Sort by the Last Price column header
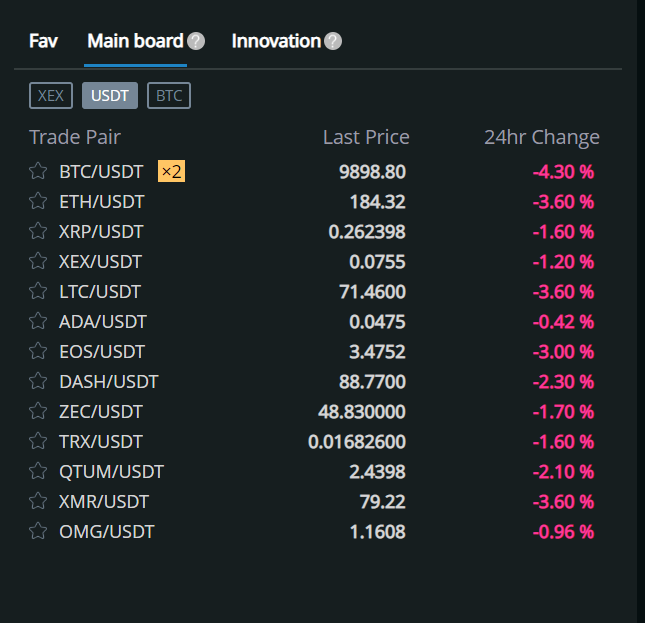The height and width of the screenshot is (623, 645). coord(366,137)
